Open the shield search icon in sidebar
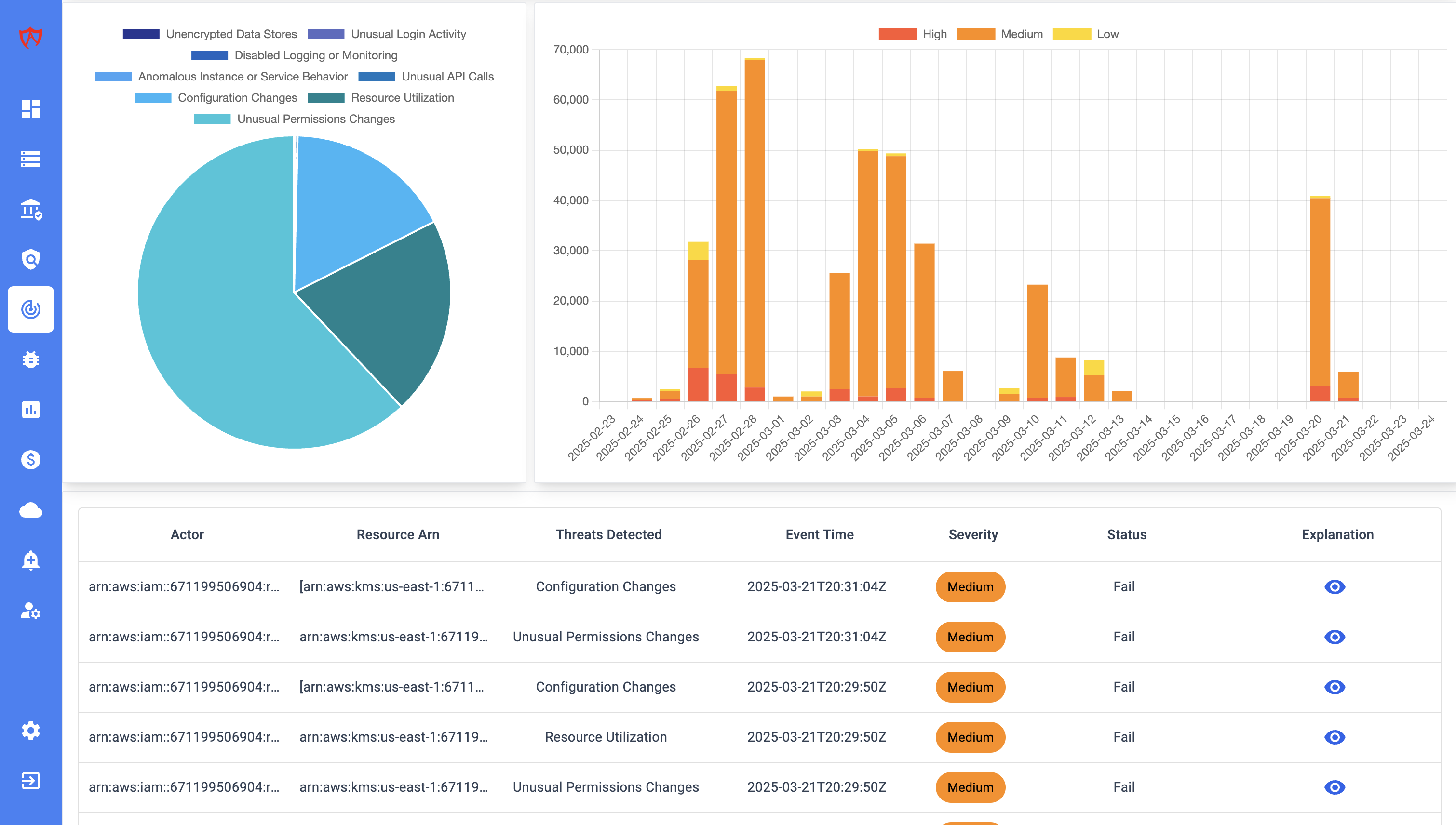 point(30,260)
